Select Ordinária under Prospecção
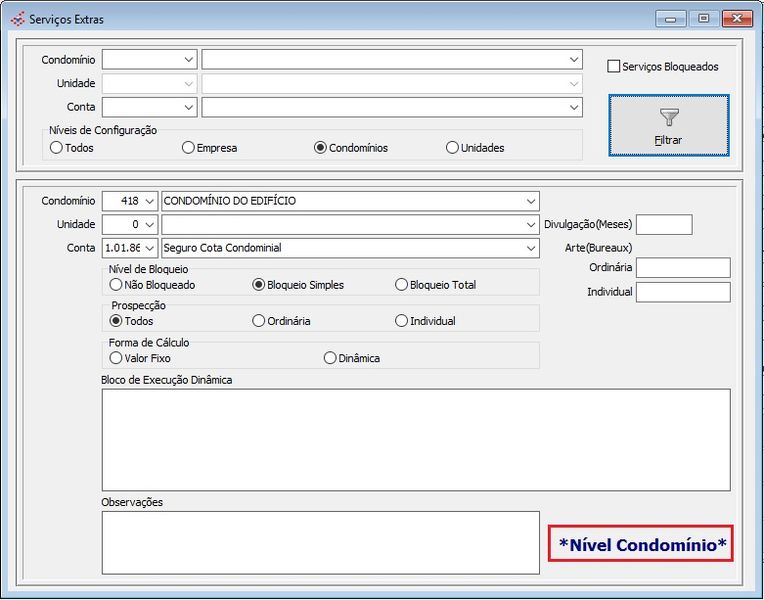Image resolution: width=764 pixels, height=600 pixels. point(259,321)
